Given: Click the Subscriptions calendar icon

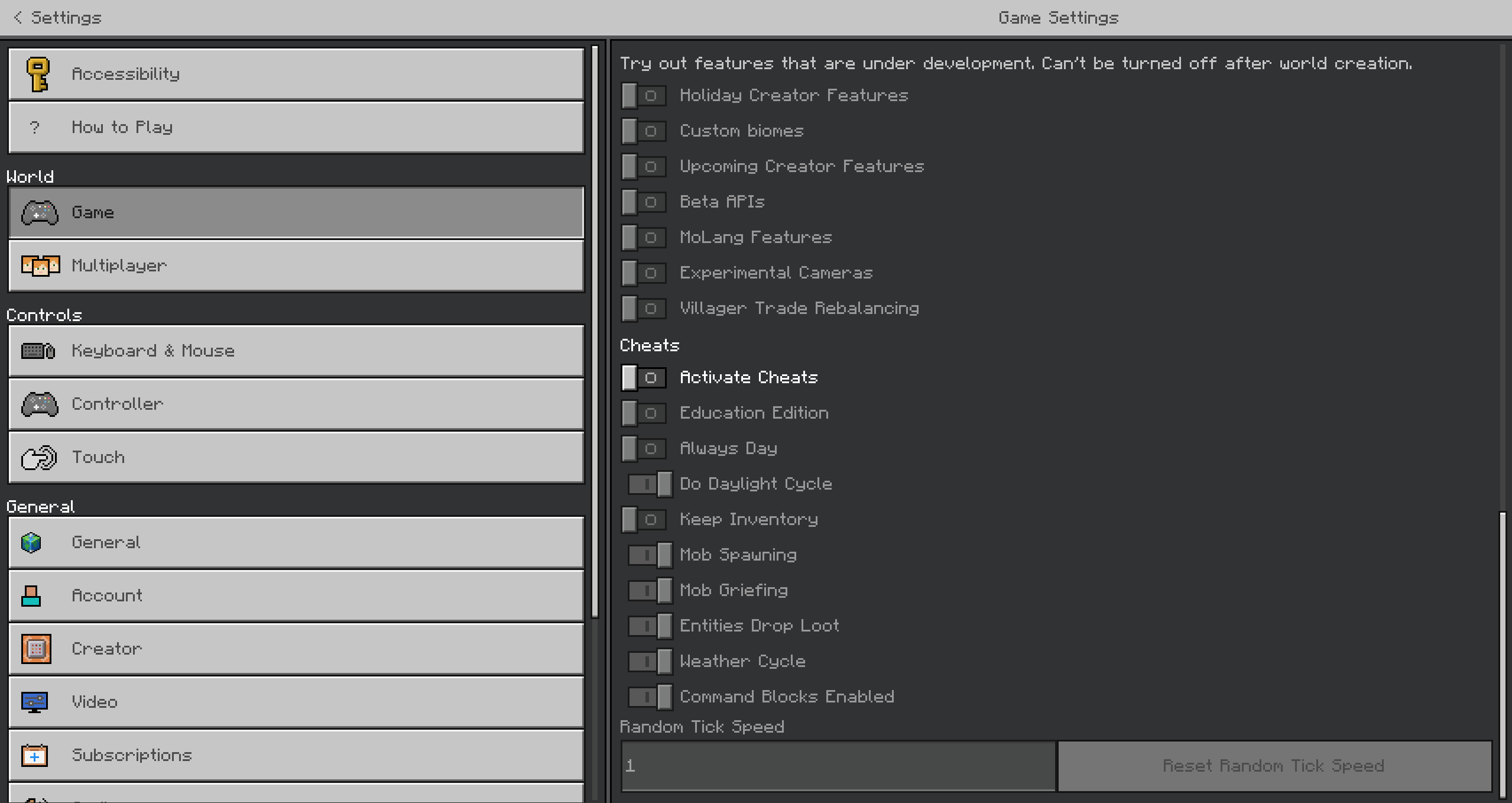Looking at the screenshot, I should click(x=34, y=756).
